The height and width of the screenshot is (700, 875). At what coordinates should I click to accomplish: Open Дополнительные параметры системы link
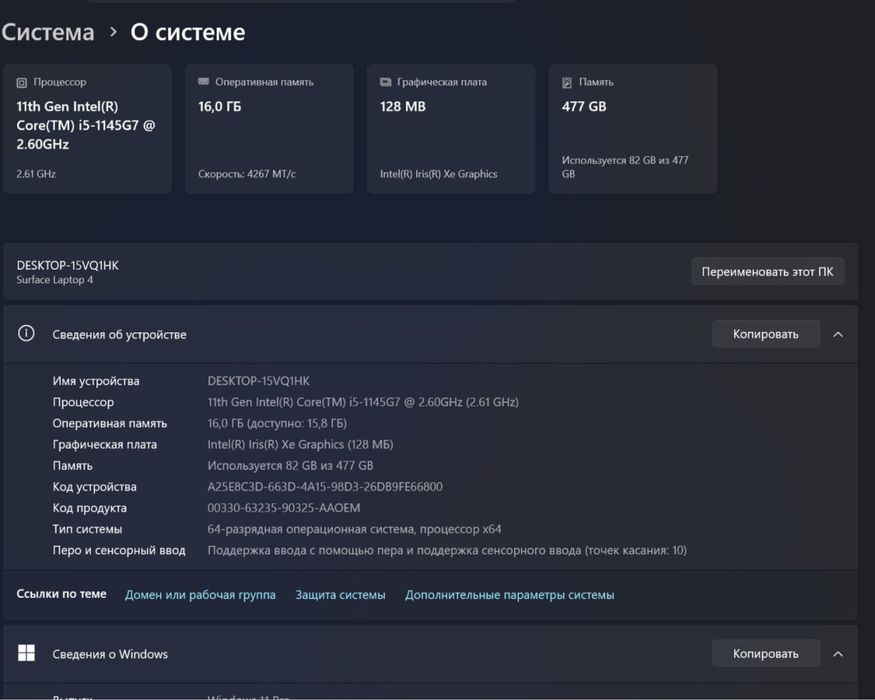(x=509, y=595)
